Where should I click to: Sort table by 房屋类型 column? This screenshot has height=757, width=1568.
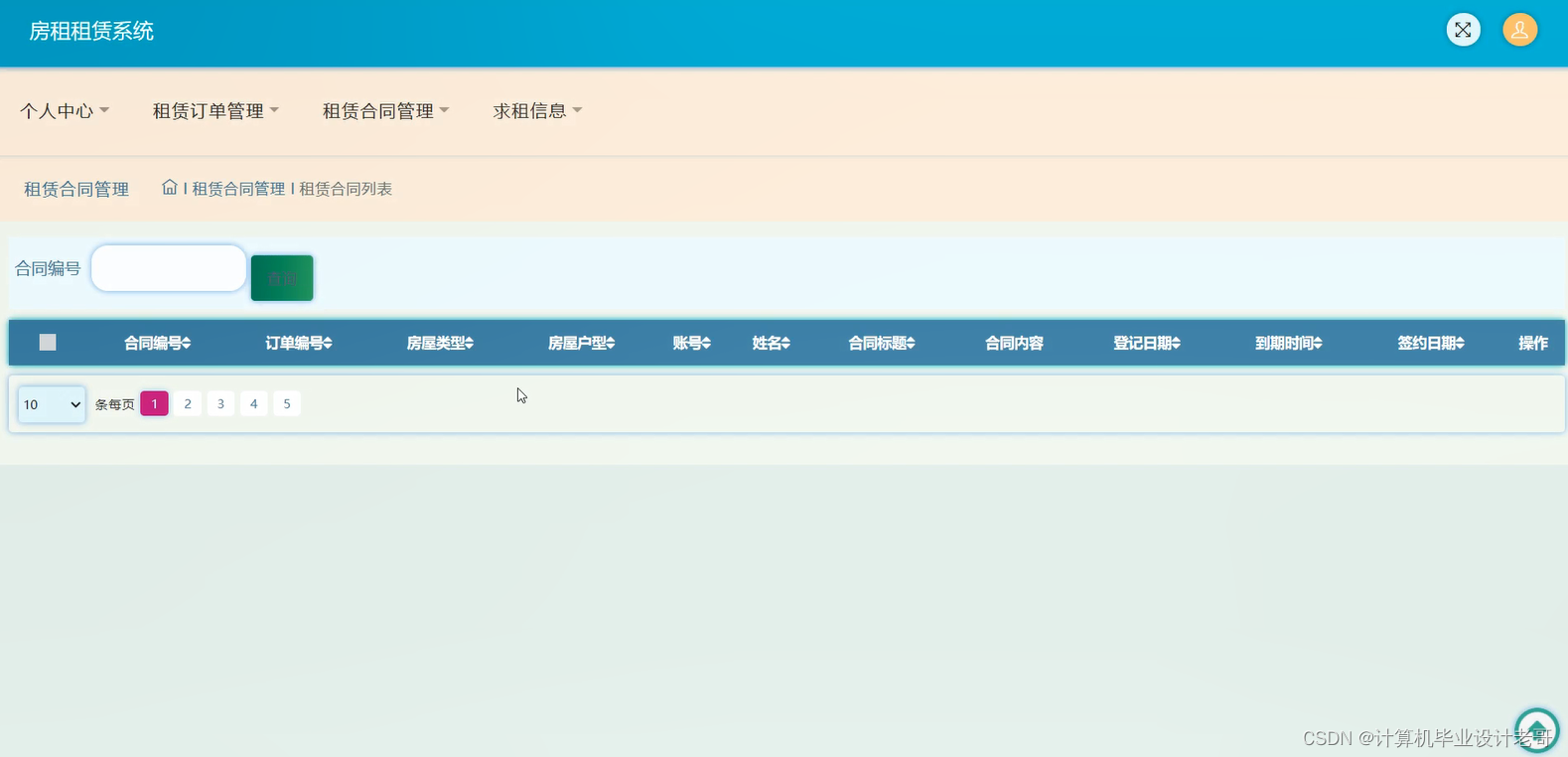[x=440, y=343]
